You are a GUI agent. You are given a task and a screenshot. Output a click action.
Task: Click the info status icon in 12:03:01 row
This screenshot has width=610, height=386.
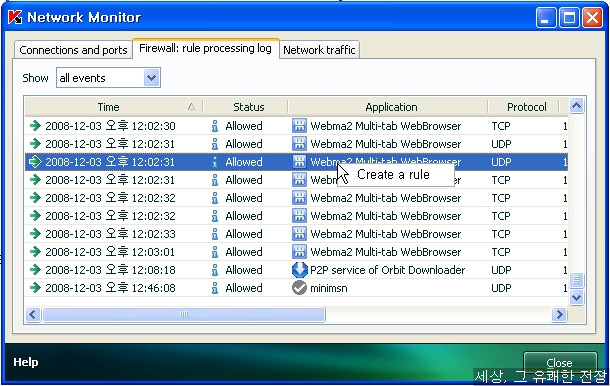click(215, 252)
